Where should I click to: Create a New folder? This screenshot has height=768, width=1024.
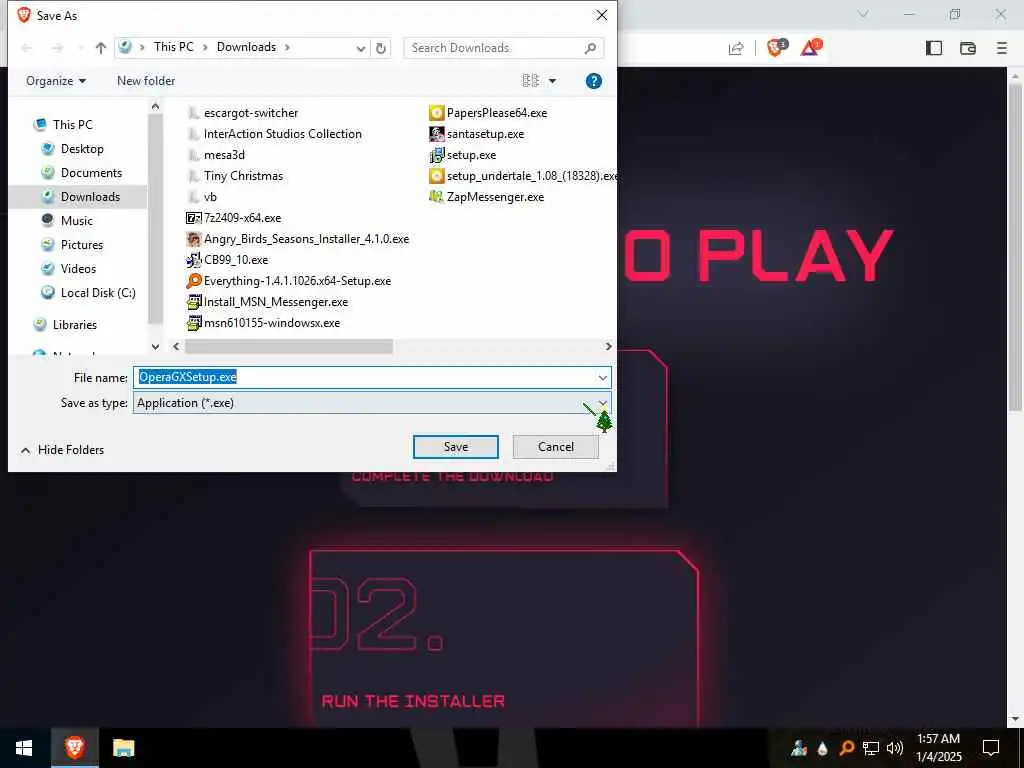coord(146,81)
